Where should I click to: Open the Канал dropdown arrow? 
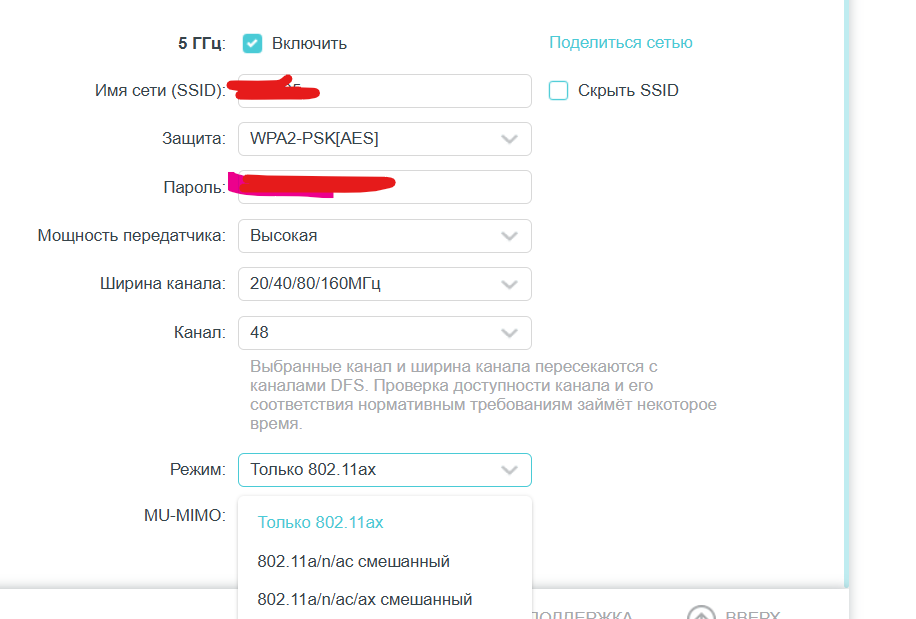509,332
